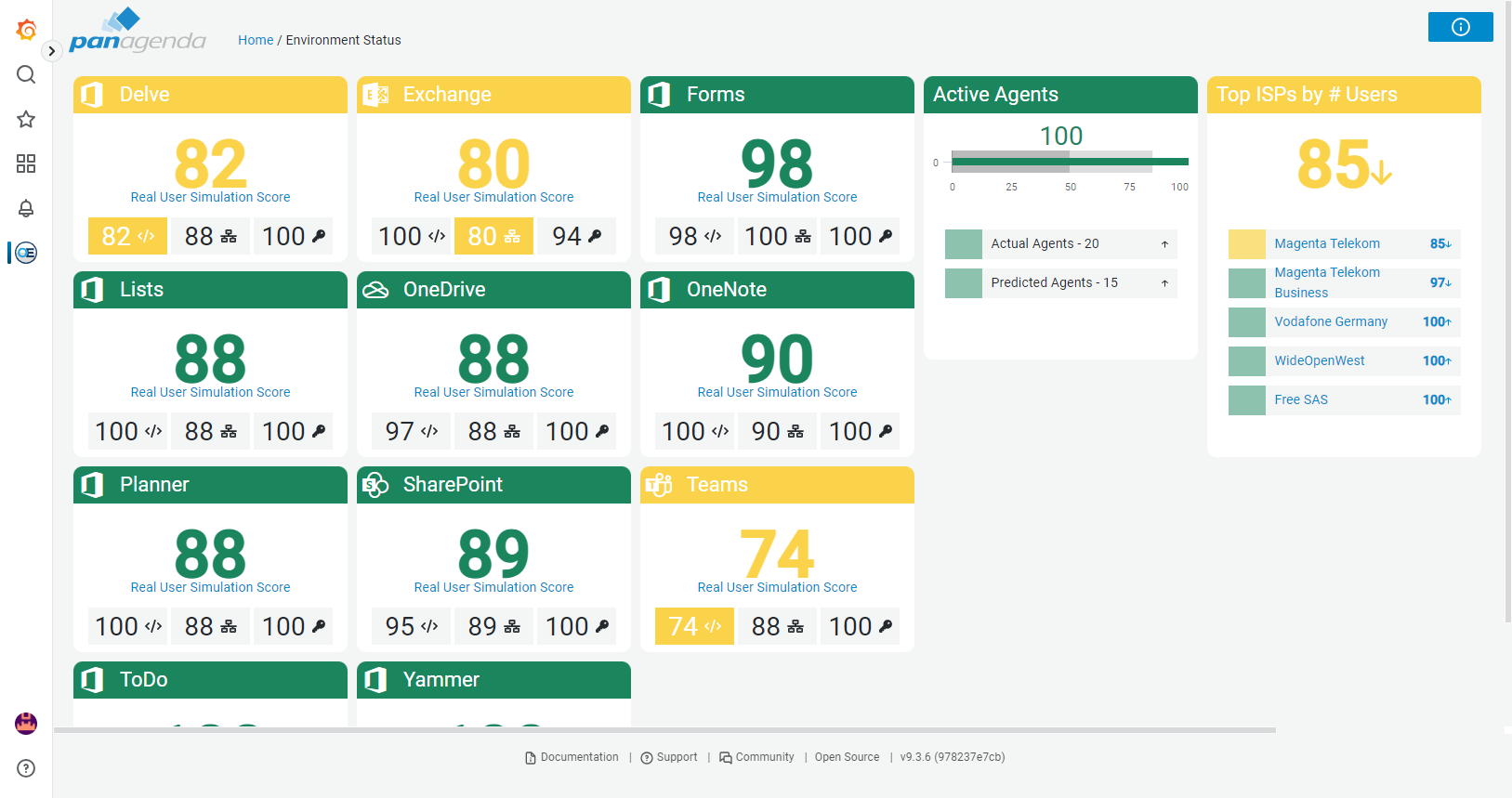Viewport: 1512px width, 798px height.
Task: Go to Home breadcrumb link
Action: click(256, 40)
